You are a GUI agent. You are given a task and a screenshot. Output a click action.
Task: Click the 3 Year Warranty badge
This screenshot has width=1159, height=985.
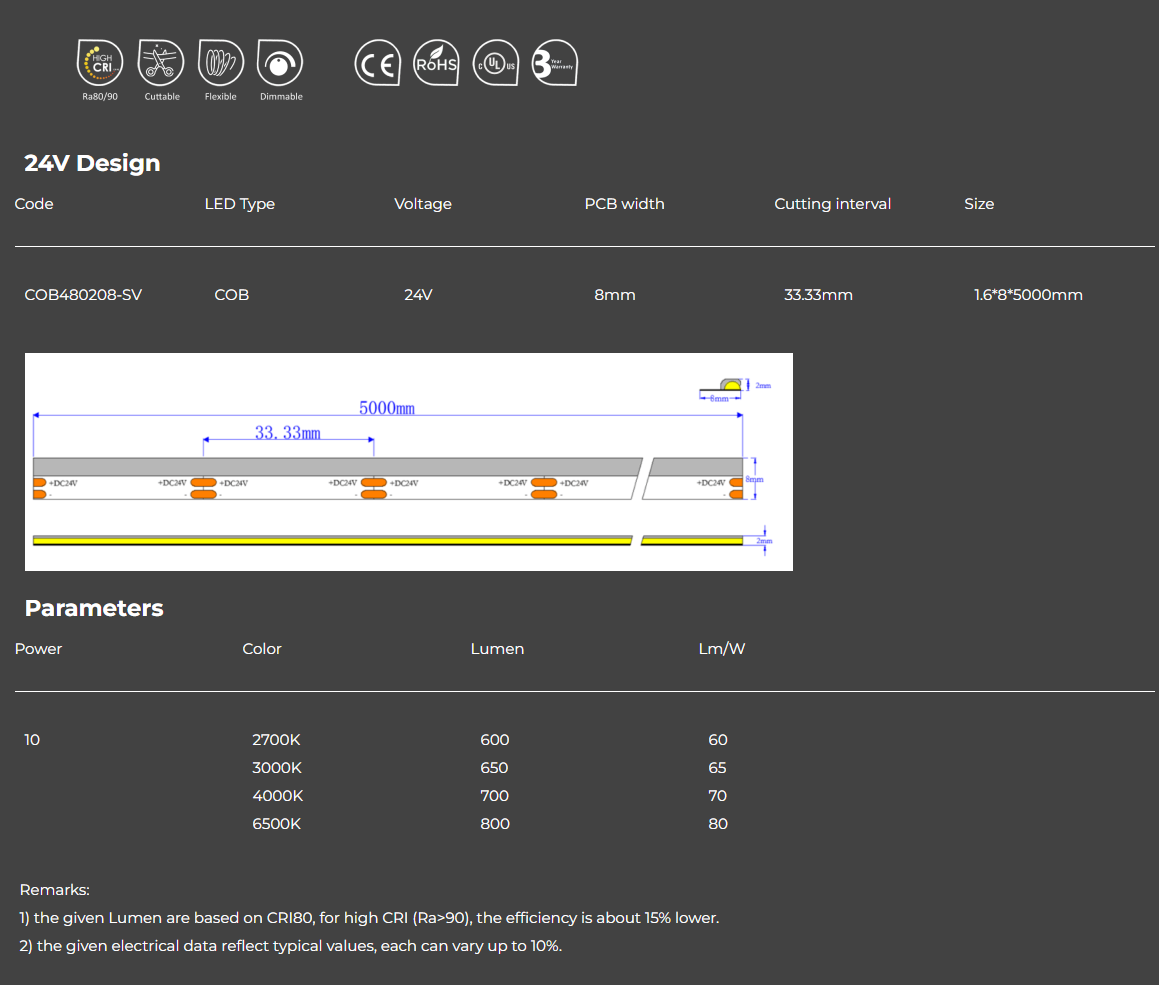point(554,64)
